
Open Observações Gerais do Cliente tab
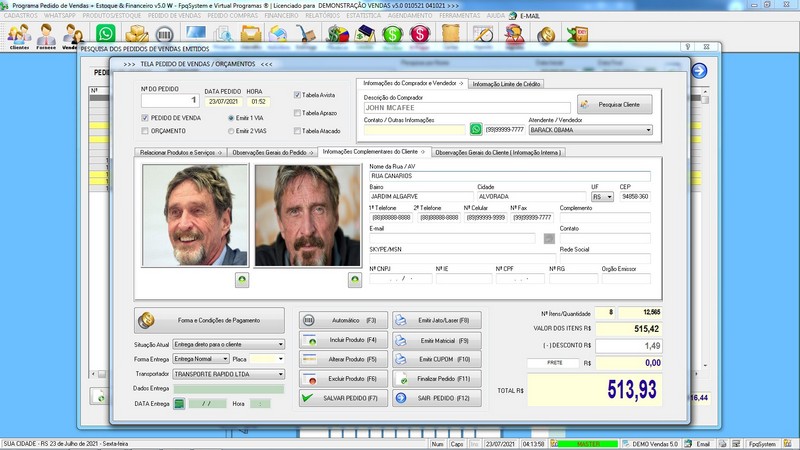click(x=498, y=153)
